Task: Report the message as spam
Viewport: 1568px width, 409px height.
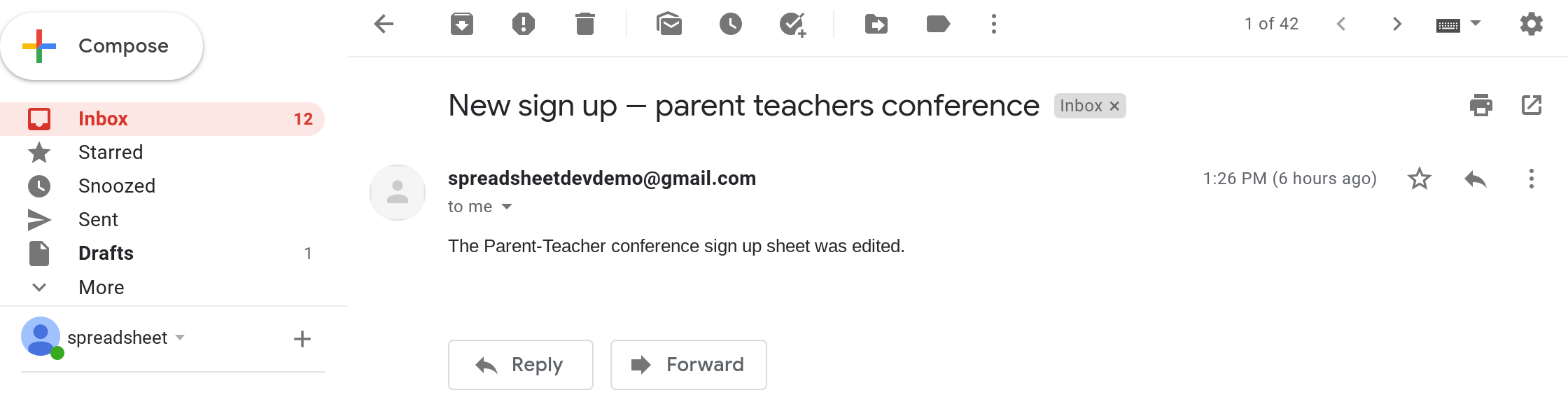Action: tap(523, 25)
